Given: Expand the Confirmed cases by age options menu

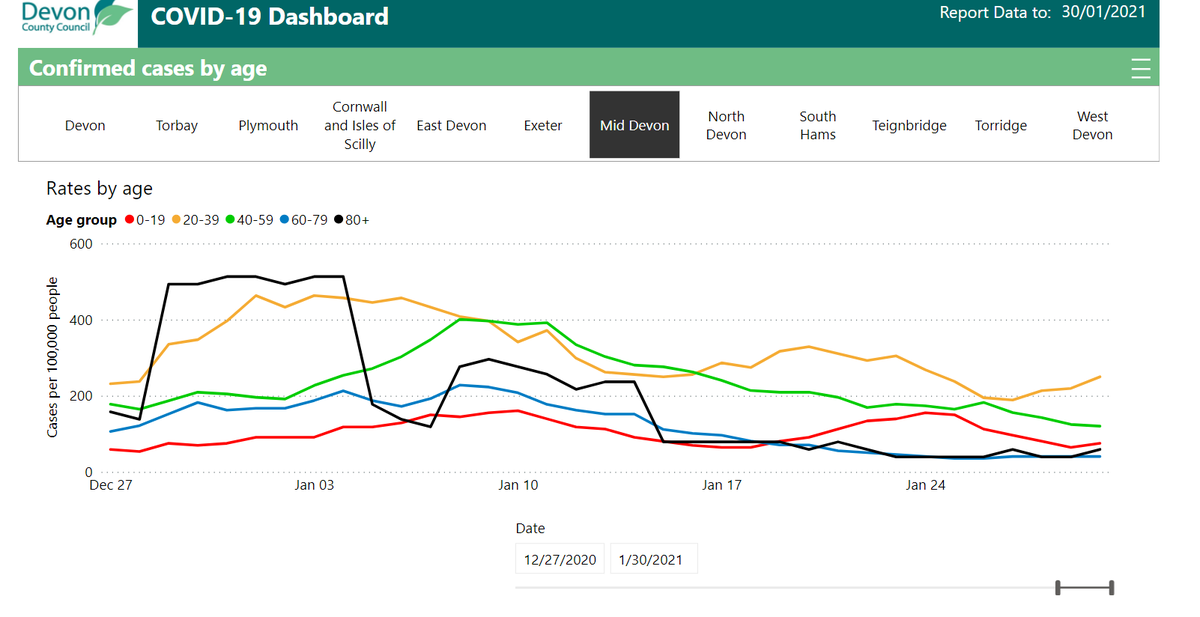Looking at the screenshot, I should 1140,68.
